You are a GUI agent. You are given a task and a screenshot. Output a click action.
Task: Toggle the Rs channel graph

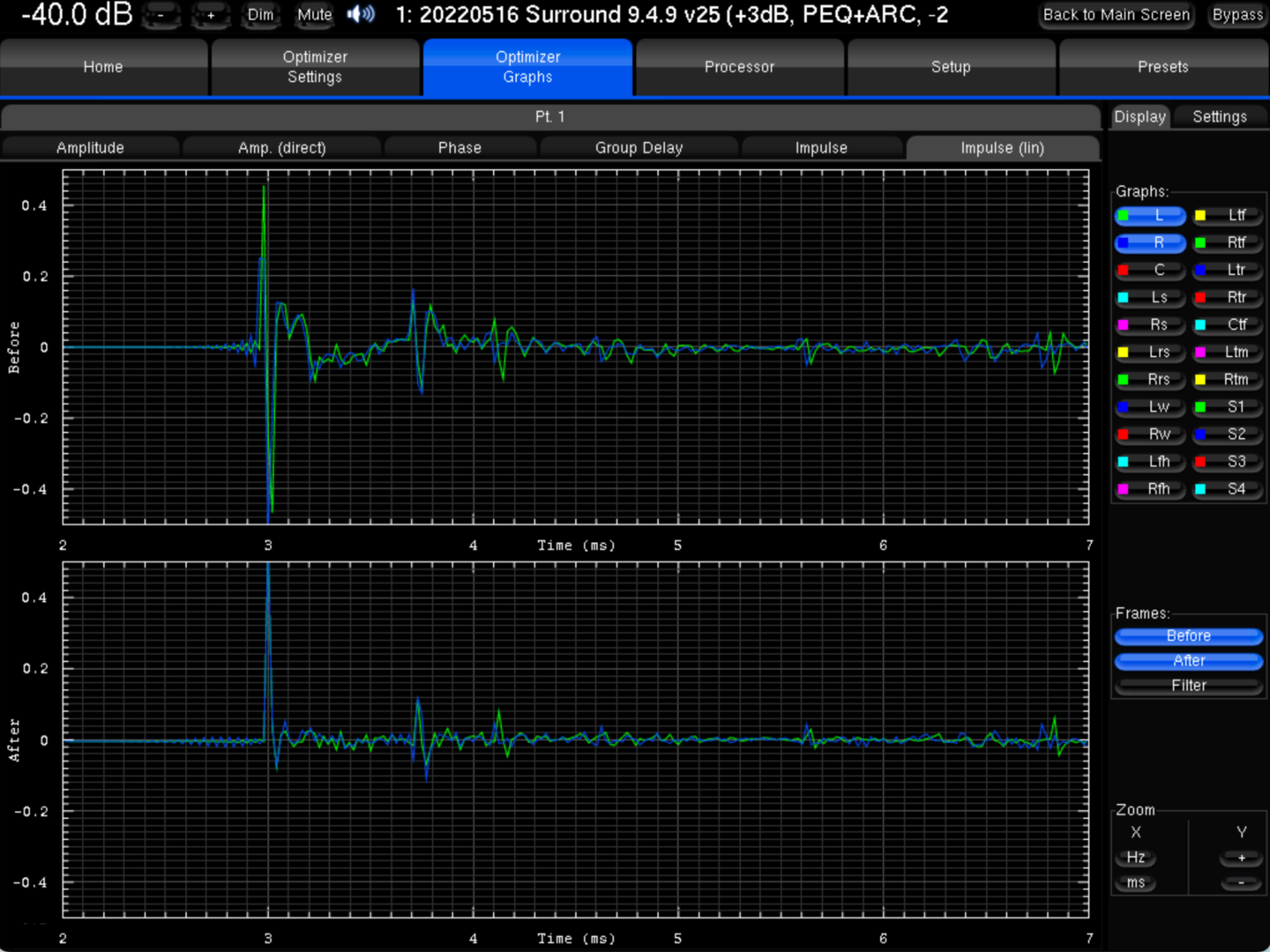(x=1150, y=325)
